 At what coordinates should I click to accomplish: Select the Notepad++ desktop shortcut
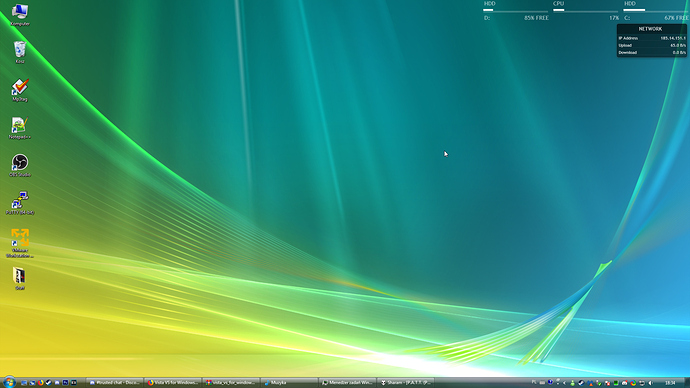point(20,128)
